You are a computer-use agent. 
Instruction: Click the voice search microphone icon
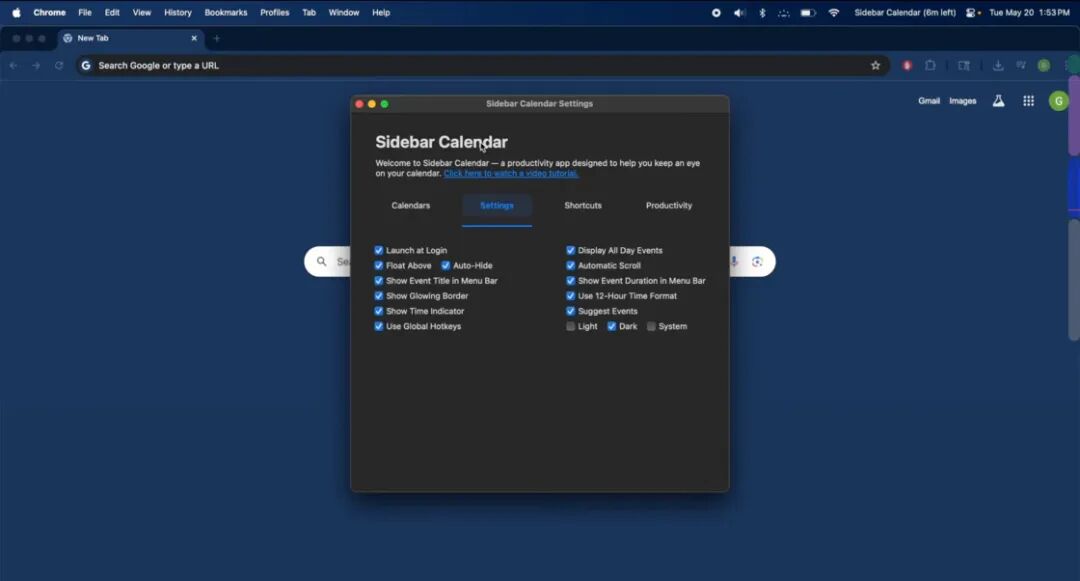[x=734, y=262]
